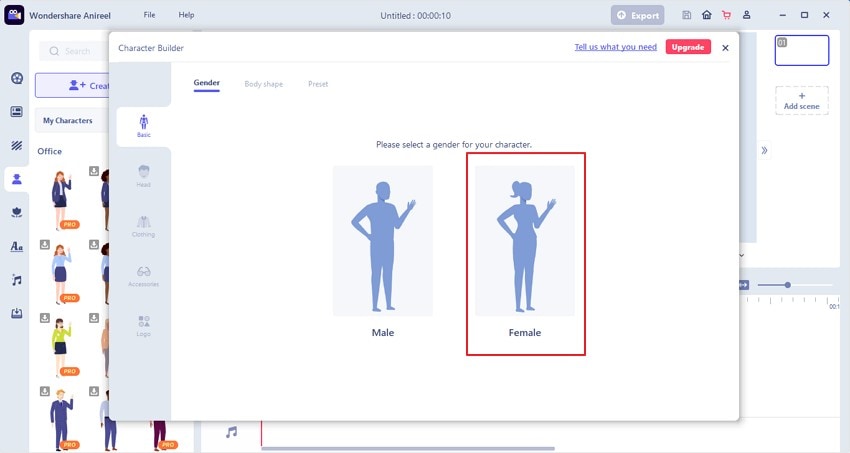This screenshot has width=850, height=453.
Task: Click the Wondershare Anireel app logo
Action: 14,15
